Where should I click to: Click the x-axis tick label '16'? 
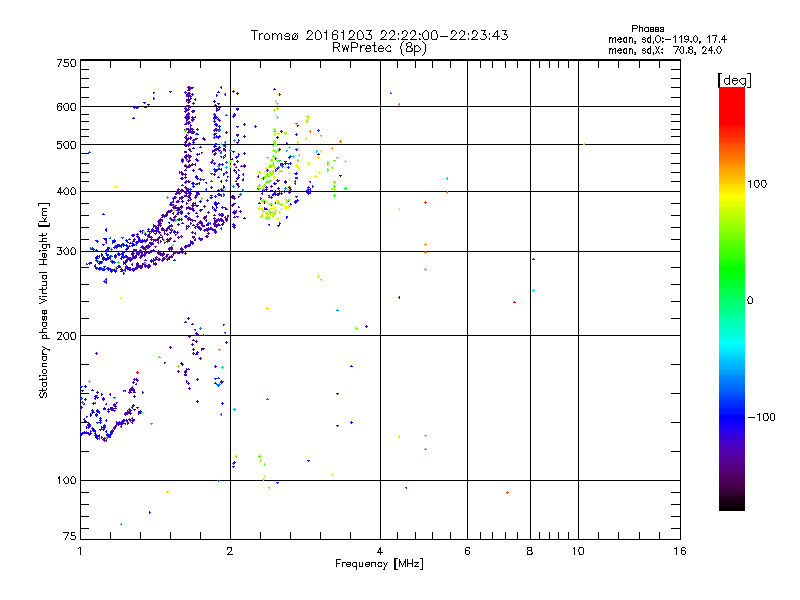680,551
